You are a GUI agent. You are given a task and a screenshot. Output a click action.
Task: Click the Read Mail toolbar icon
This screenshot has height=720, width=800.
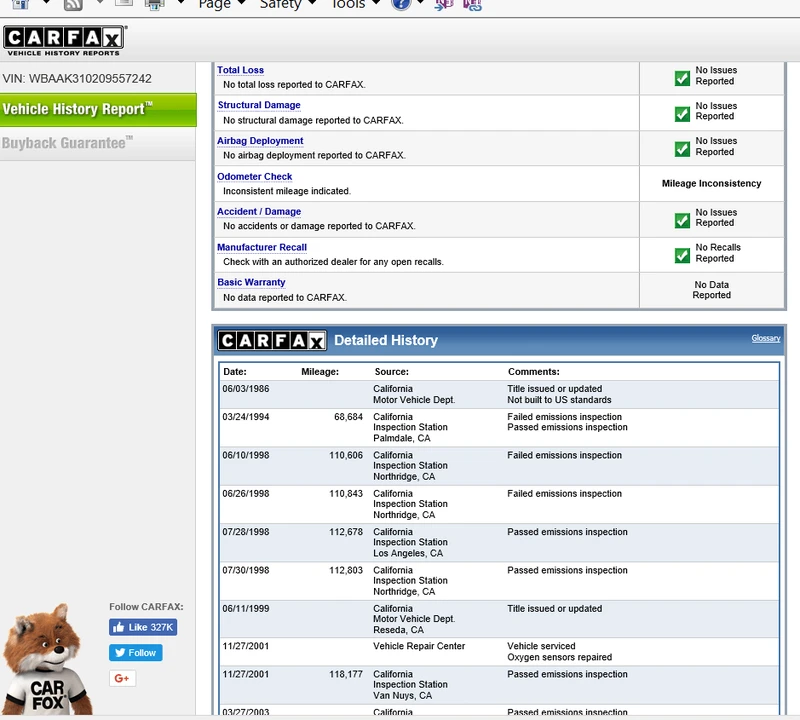click(124, 3)
